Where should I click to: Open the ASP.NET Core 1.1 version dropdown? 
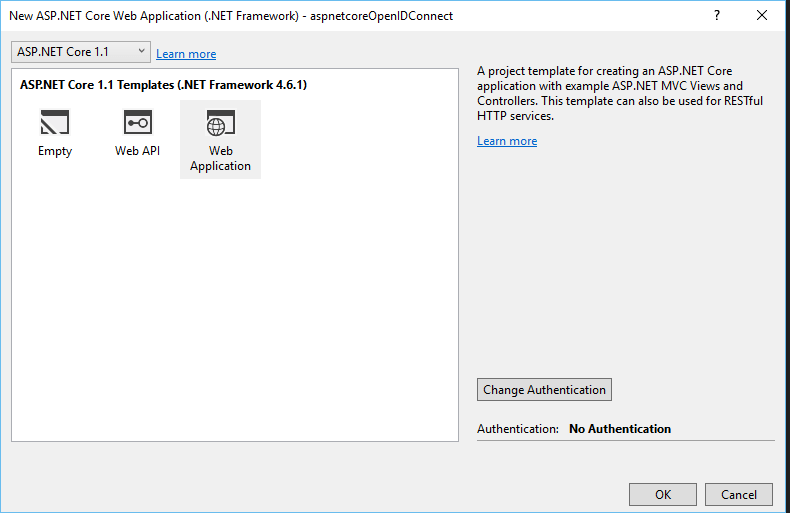pyautogui.click(x=81, y=52)
